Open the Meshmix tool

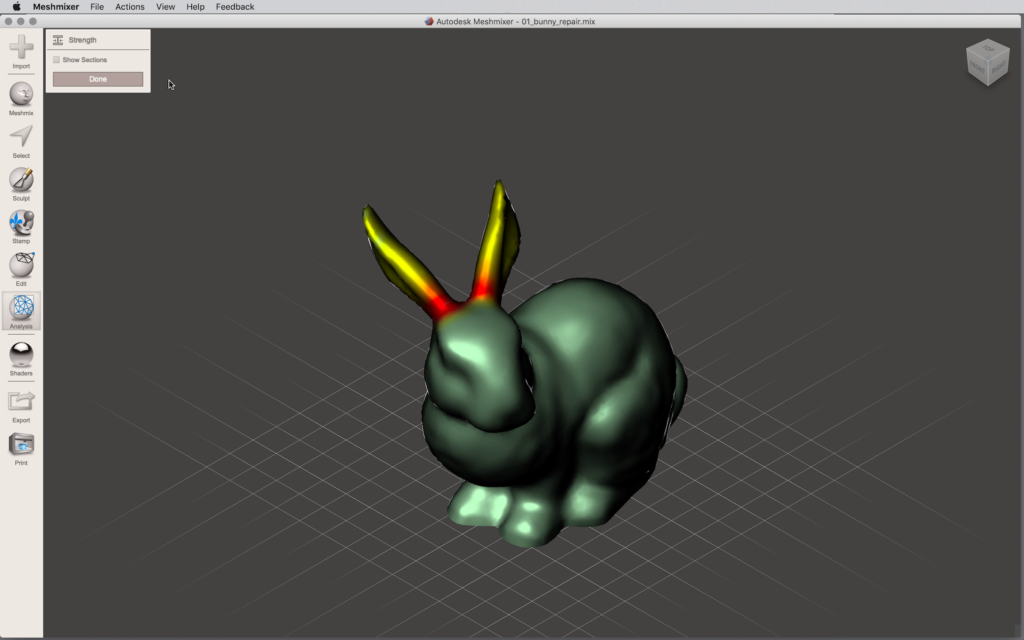point(21,95)
